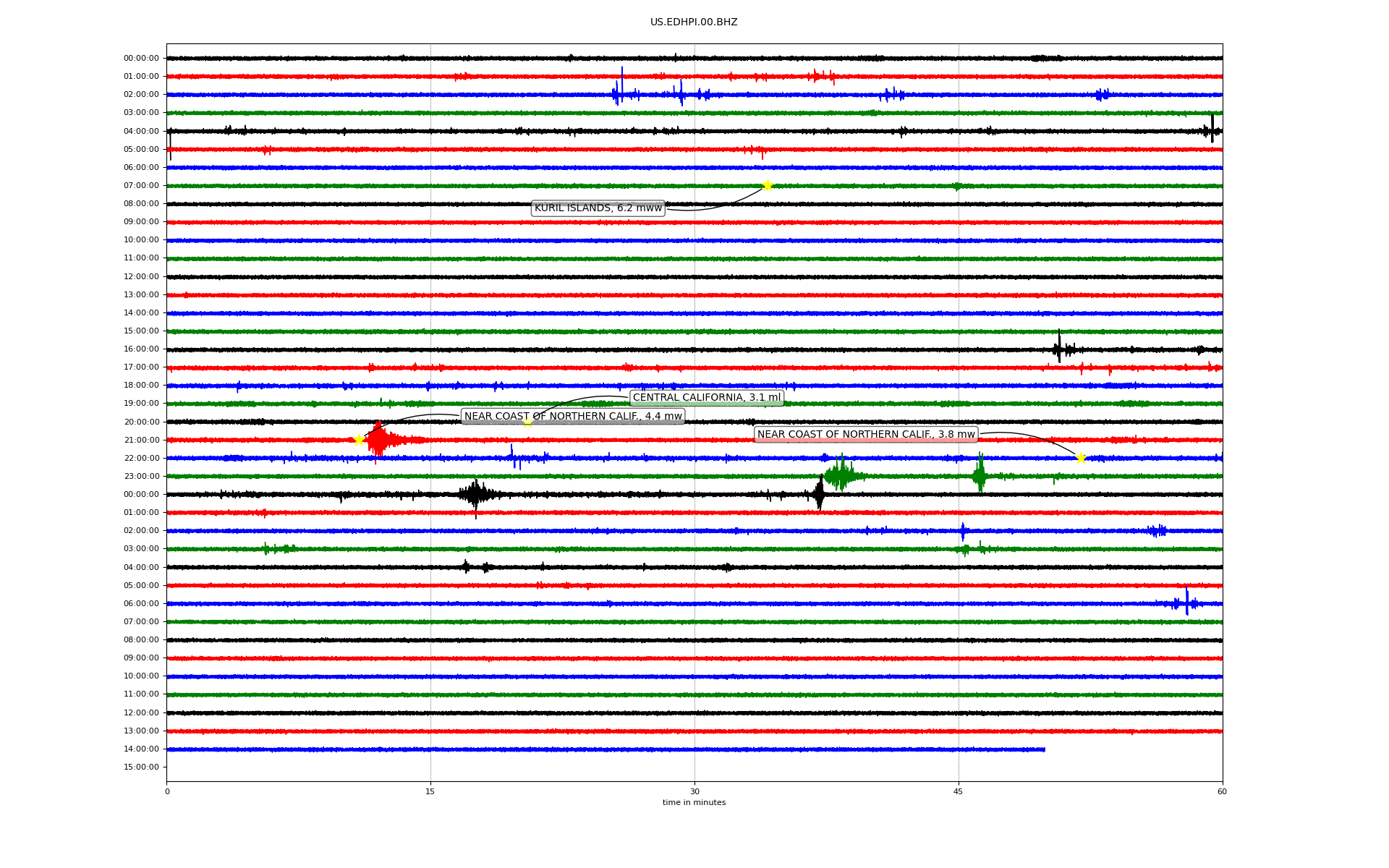
Task: Click the star marker on the 22:00:00 trace
Action: coord(1081,458)
